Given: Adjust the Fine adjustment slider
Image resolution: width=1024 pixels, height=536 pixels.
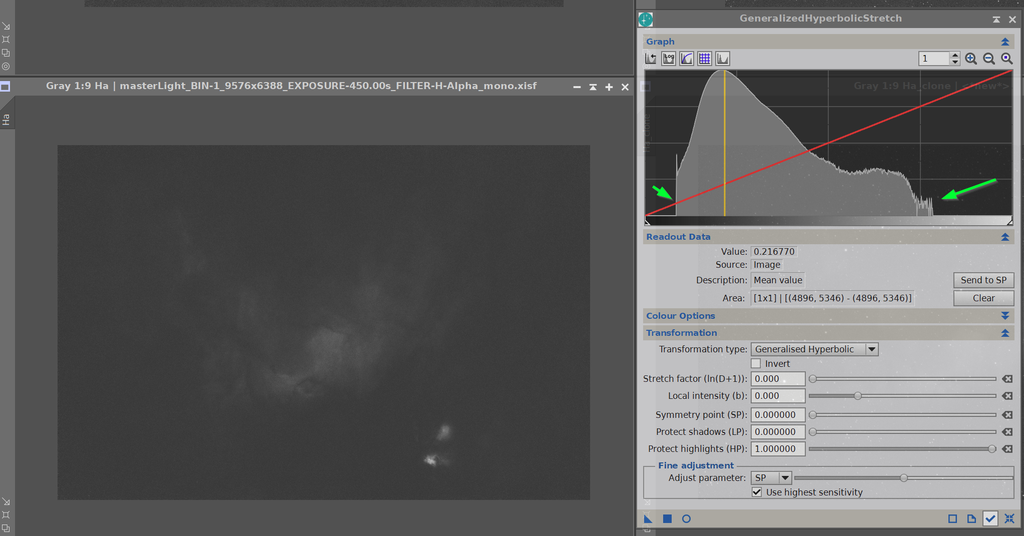Looking at the screenshot, I should [904, 478].
